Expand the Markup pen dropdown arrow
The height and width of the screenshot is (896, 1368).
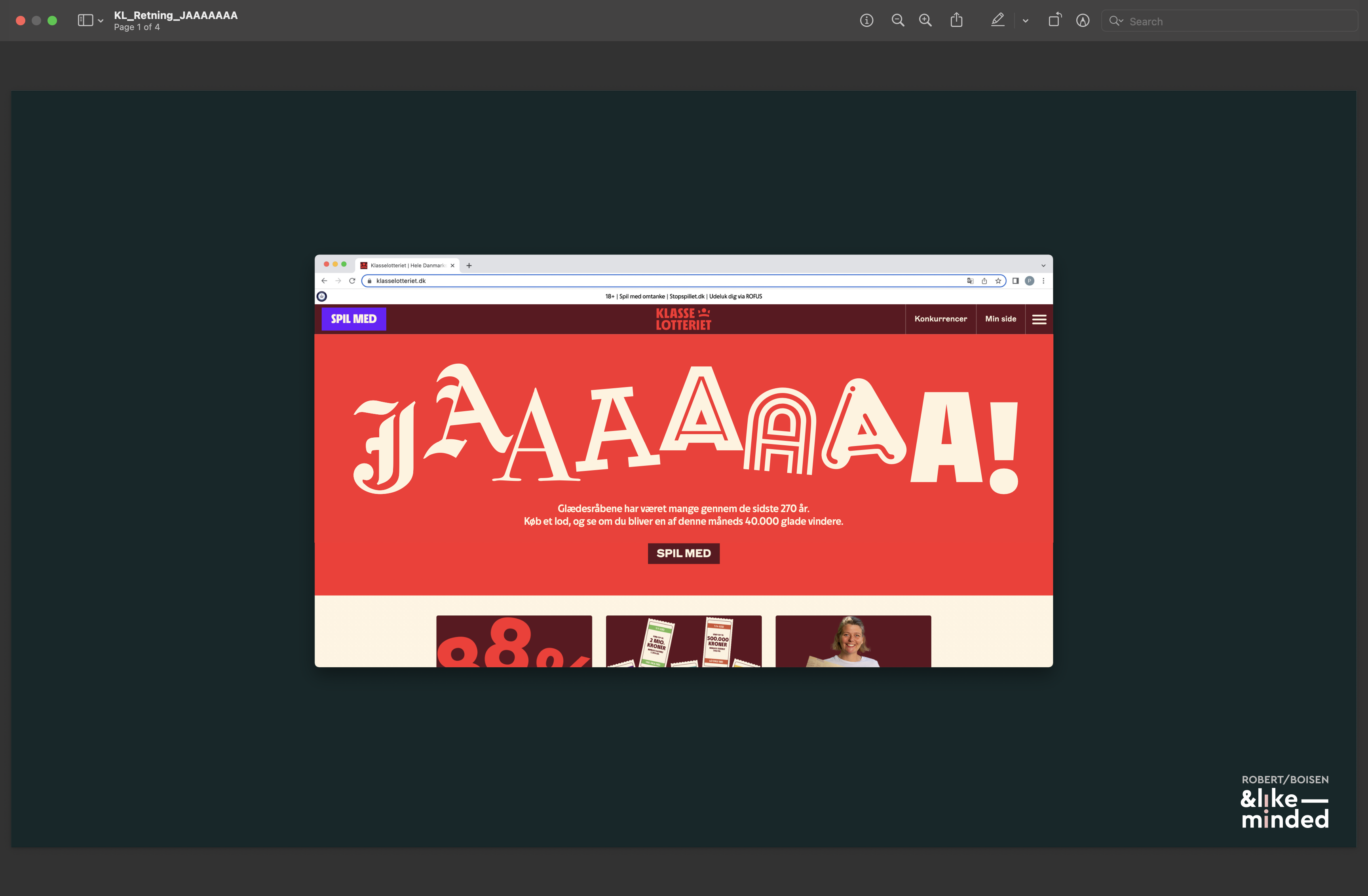click(1026, 21)
